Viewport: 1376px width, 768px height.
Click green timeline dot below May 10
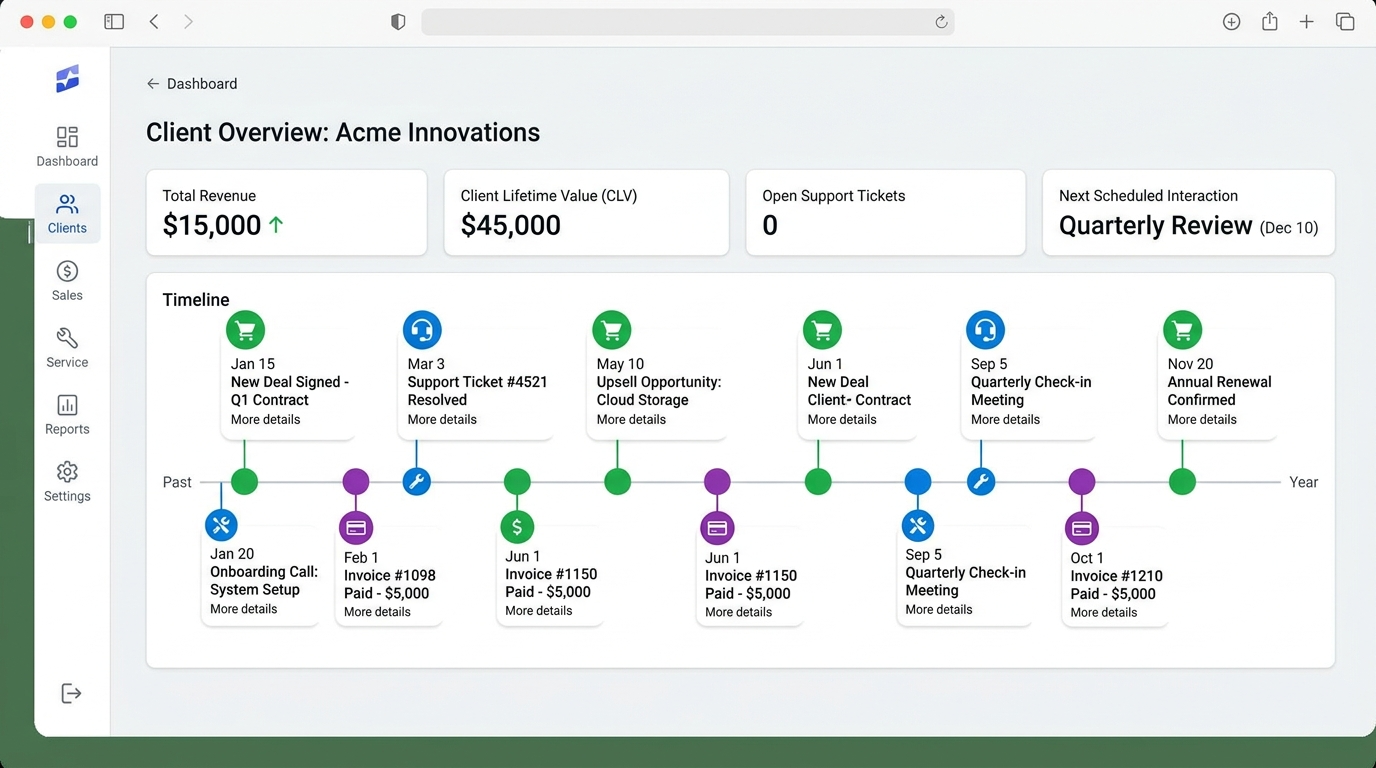pyautogui.click(x=618, y=482)
